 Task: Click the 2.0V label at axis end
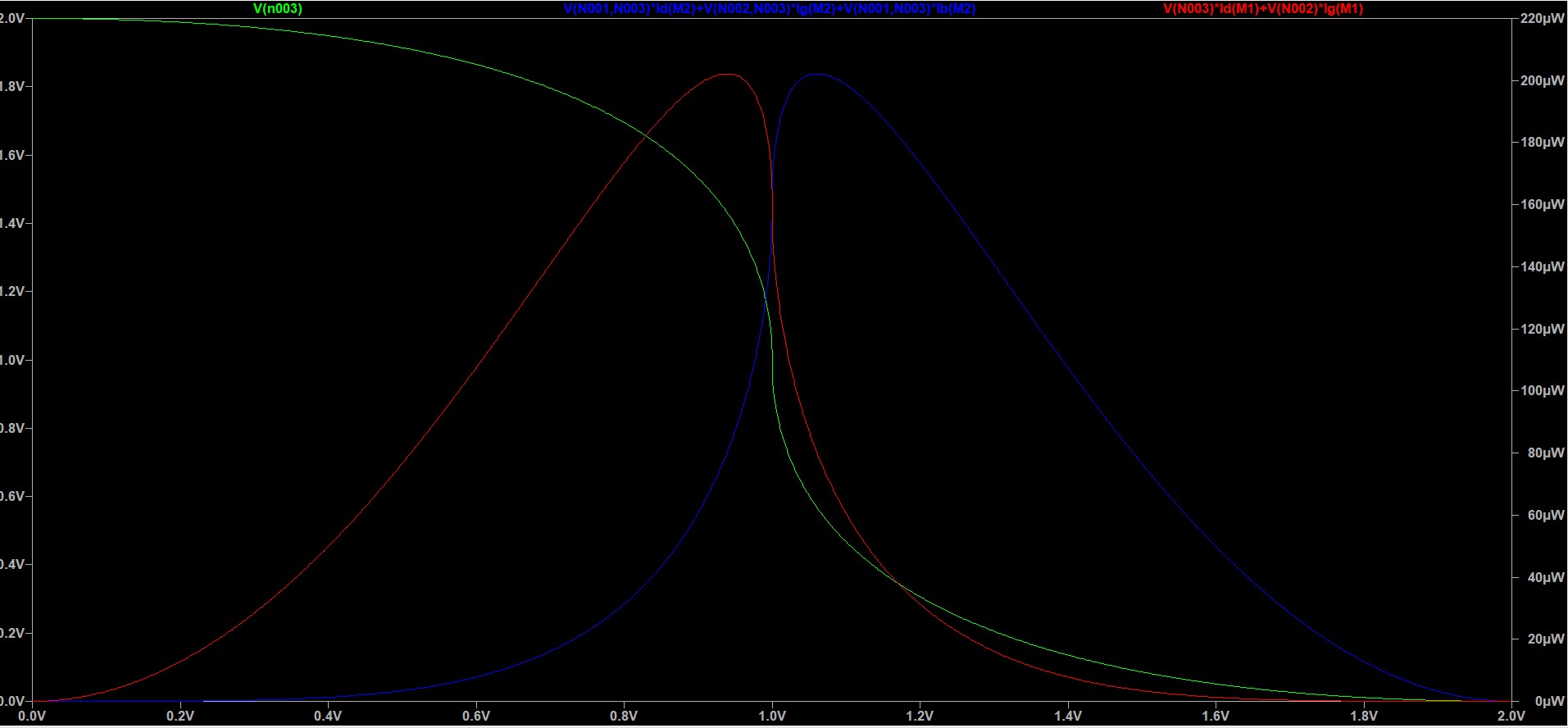pyautogui.click(x=1511, y=716)
